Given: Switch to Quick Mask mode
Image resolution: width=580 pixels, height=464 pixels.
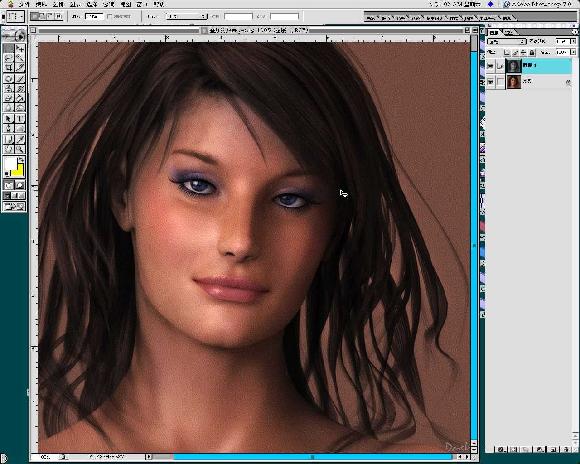Looking at the screenshot, I should point(20,185).
